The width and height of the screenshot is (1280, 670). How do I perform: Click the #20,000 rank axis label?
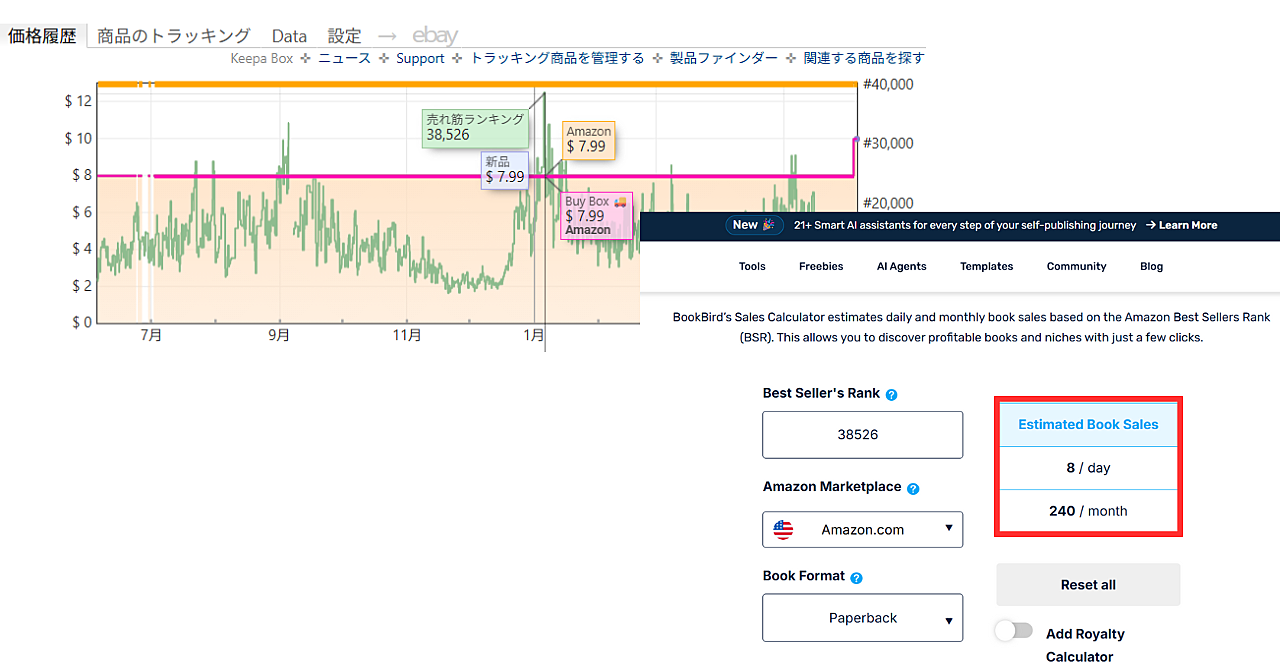pyautogui.click(x=888, y=203)
